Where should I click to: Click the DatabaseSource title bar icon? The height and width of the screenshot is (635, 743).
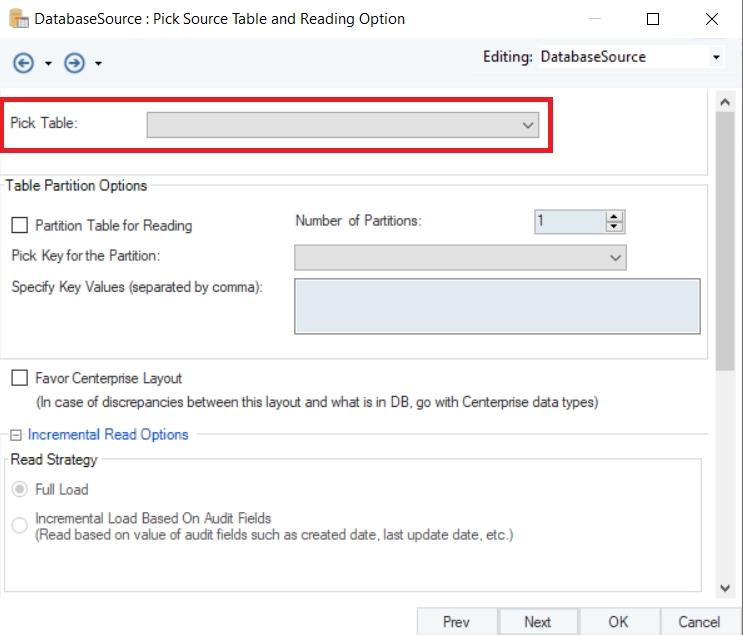coord(18,19)
